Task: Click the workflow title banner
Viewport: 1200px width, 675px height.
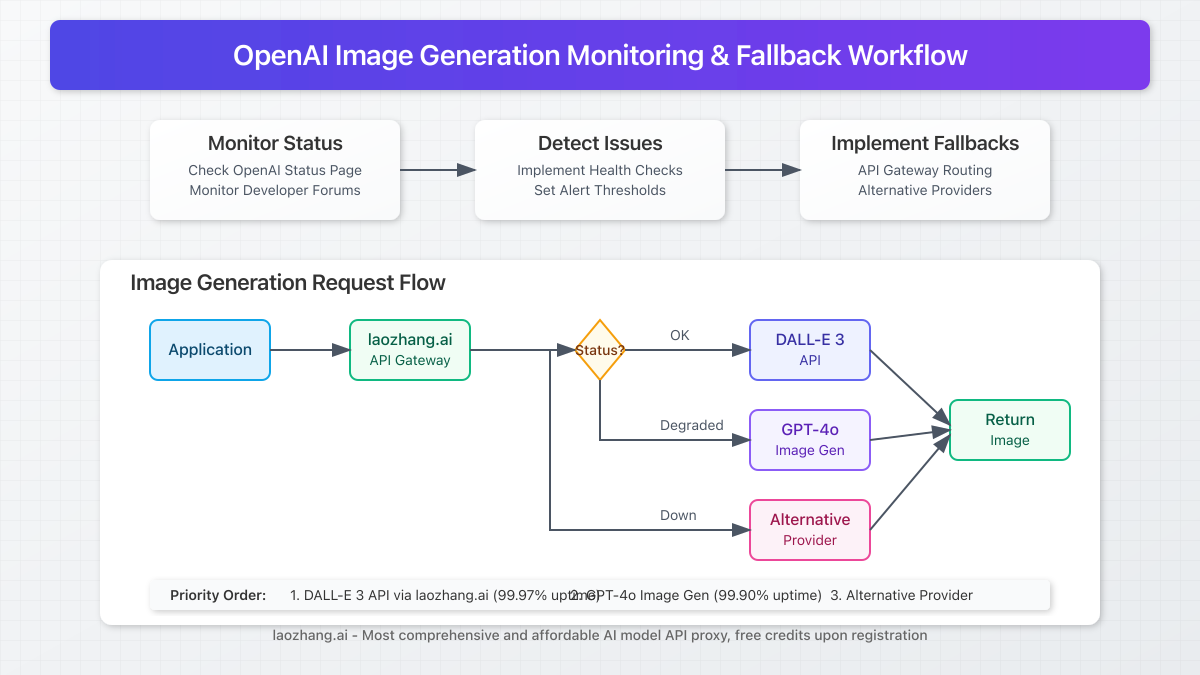Action: coord(600,55)
